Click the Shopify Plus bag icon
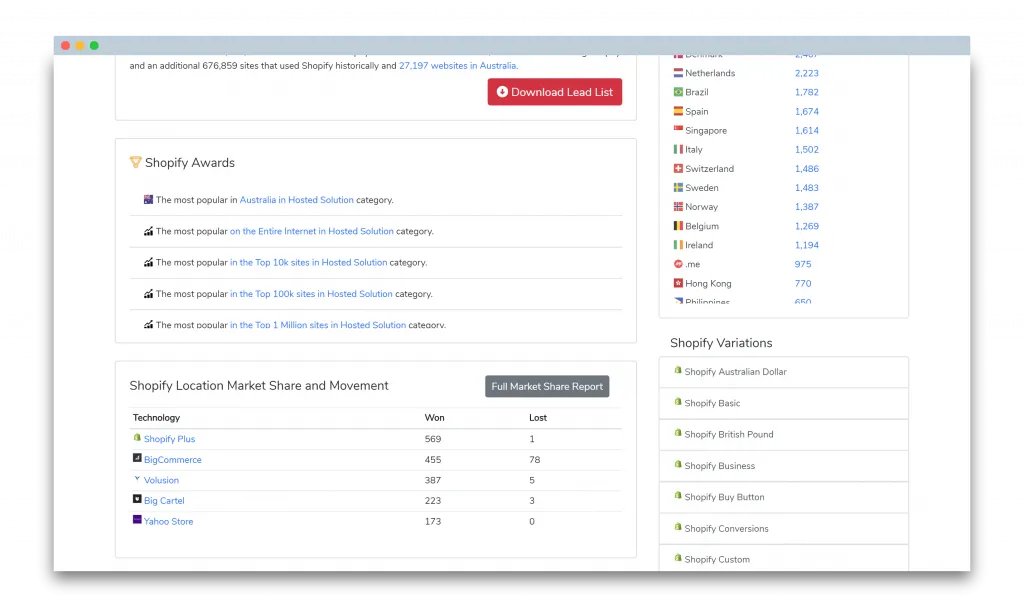This screenshot has width=1024, height=607. [137, 438]
